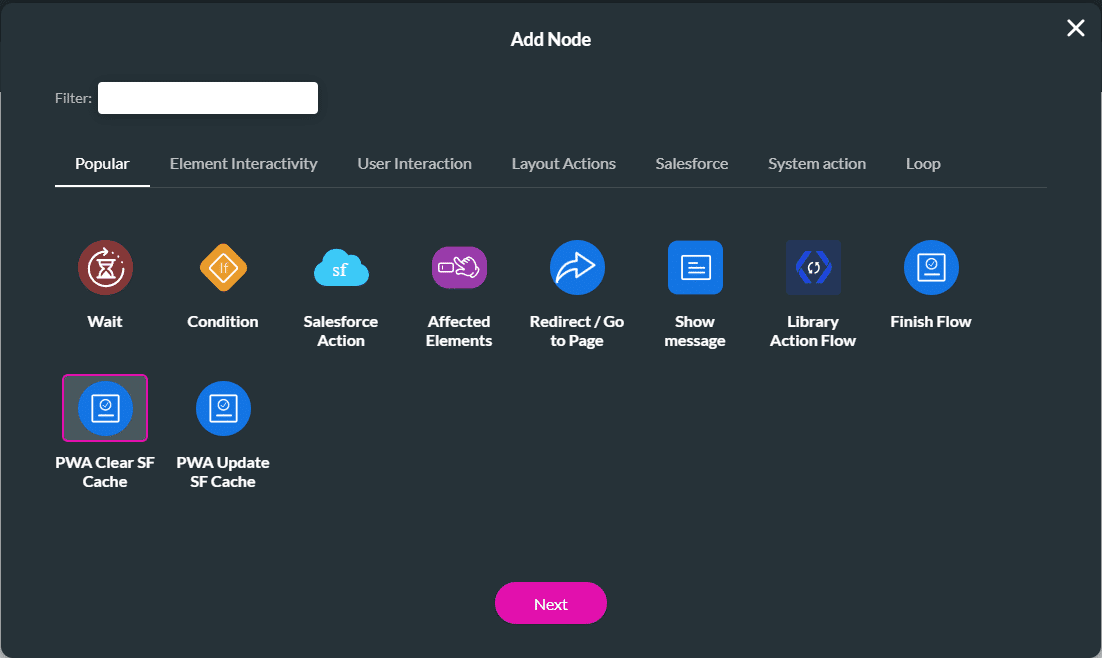Open the Element Interactivity tab
The height and width of the screenshot is (658, 1102).
243,164
